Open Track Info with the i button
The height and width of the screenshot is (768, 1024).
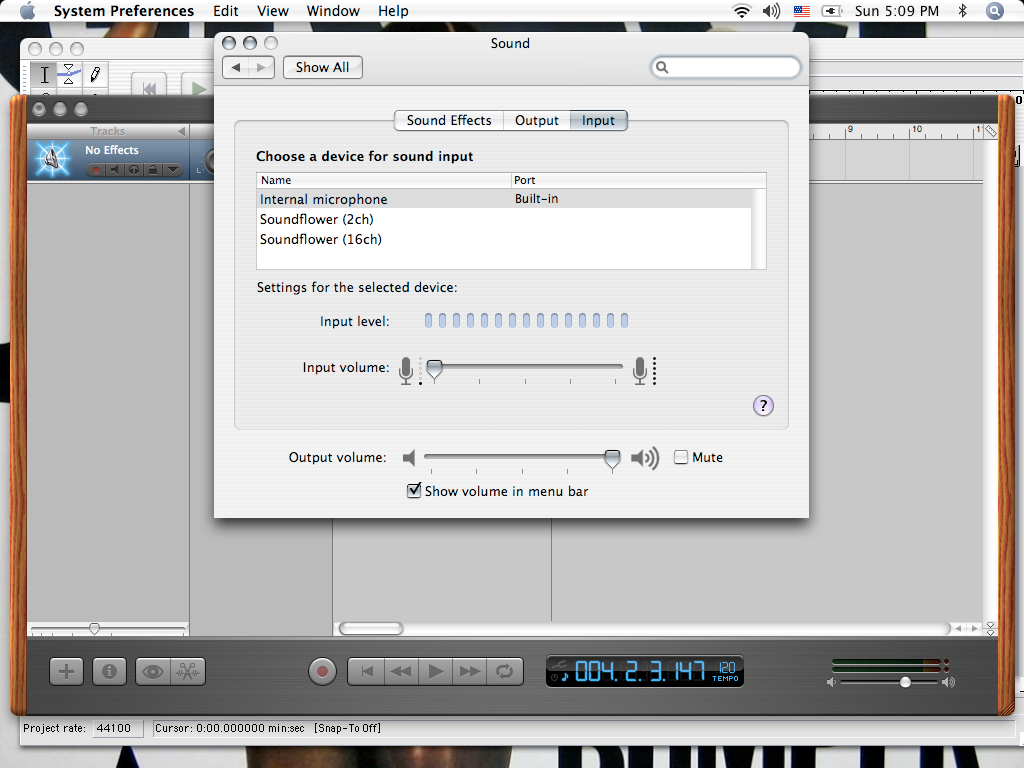[109, 671]
